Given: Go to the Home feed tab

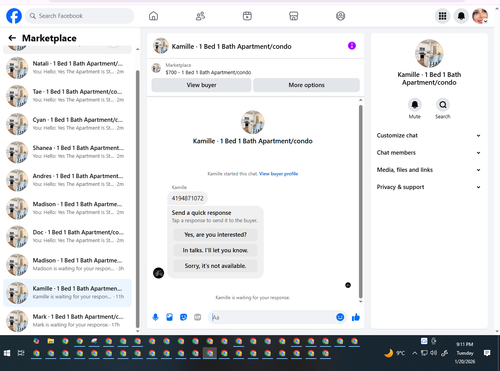Looking at the screenshot, I should (153, 16).
